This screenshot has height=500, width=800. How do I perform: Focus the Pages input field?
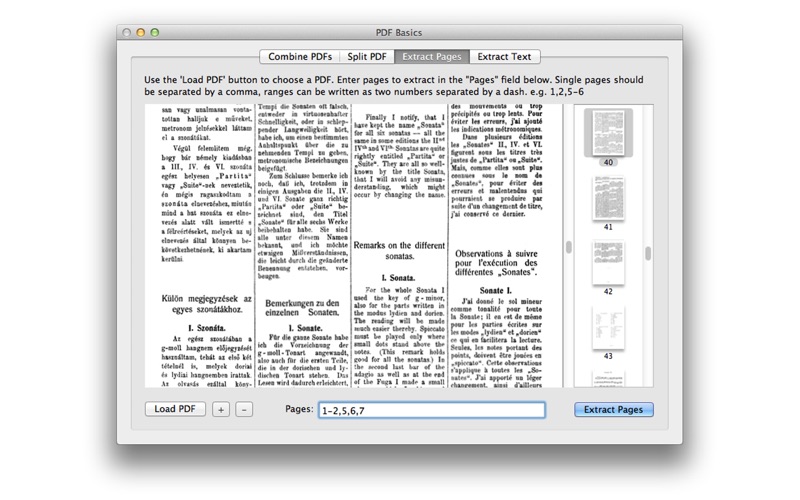coord(432,410)
